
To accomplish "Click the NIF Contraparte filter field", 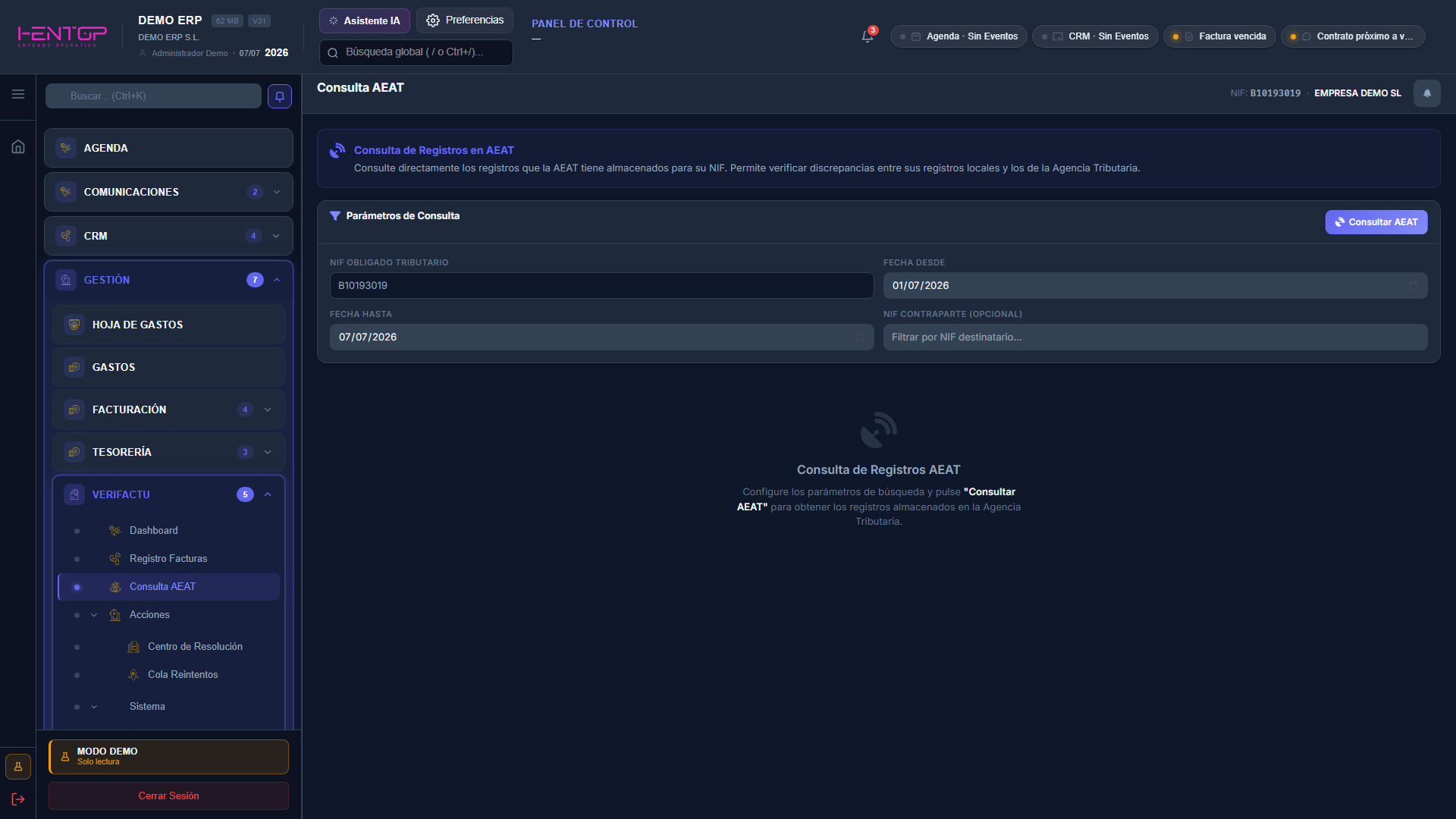I will [x=1155, y=337].
